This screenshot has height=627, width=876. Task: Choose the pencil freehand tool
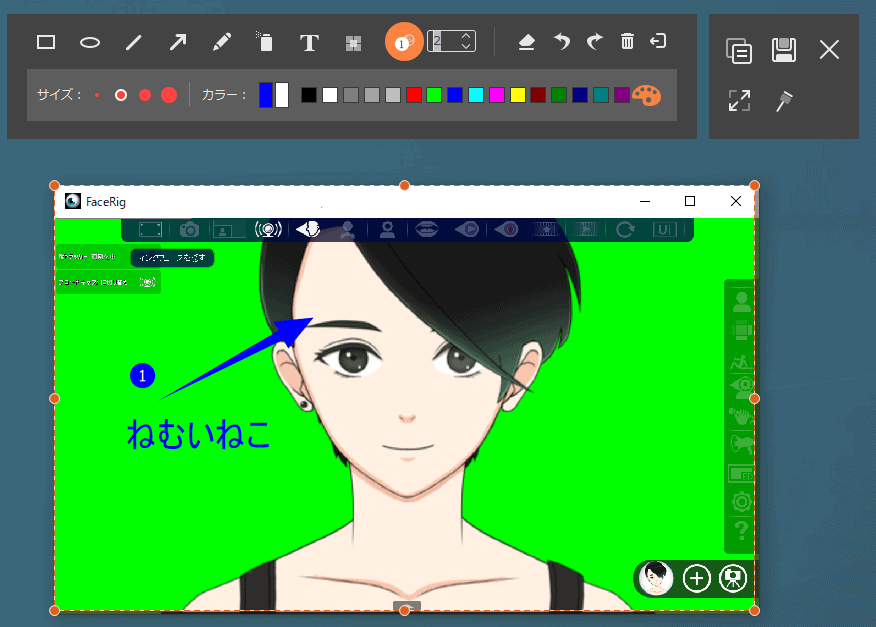222,42
